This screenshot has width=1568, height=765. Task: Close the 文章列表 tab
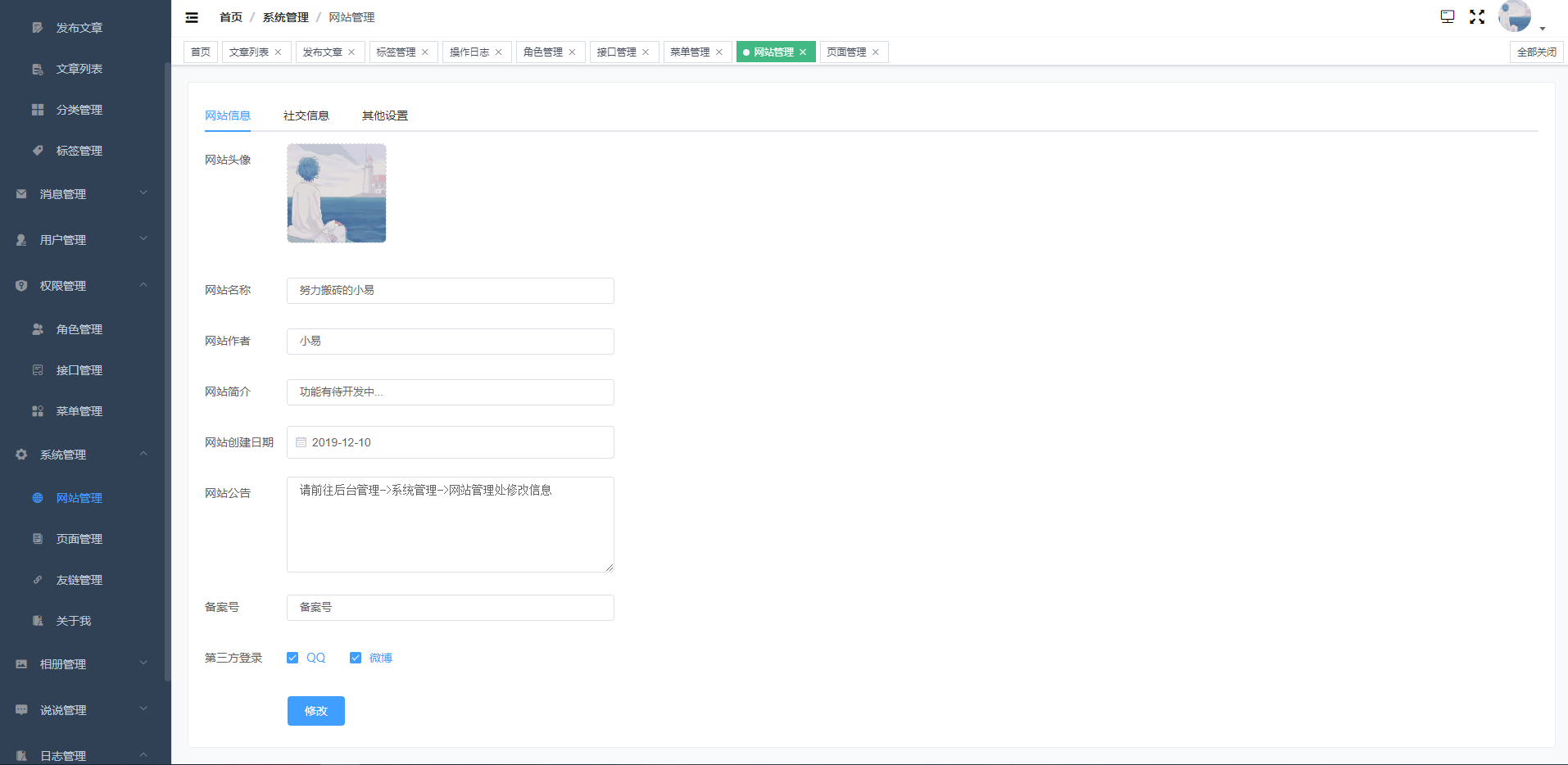pos(279,52)
